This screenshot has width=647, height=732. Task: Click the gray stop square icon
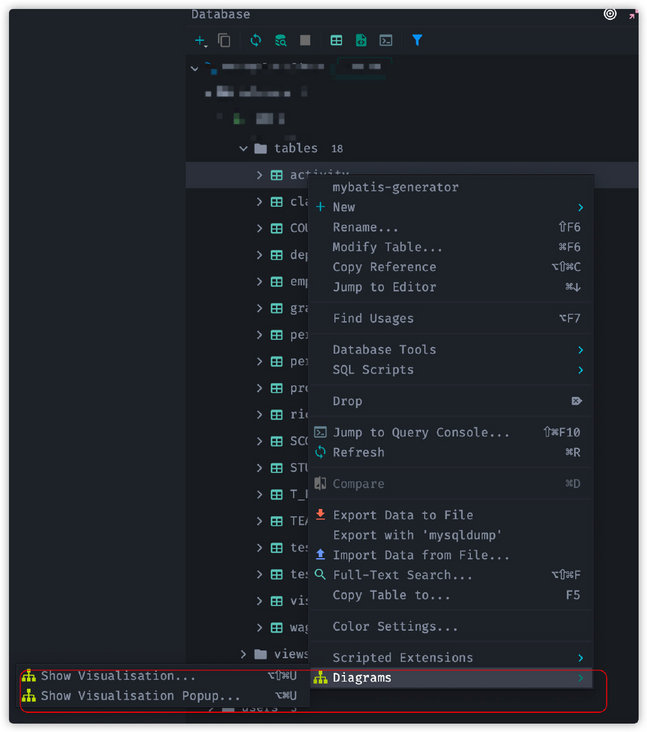[x=305, y=41]
